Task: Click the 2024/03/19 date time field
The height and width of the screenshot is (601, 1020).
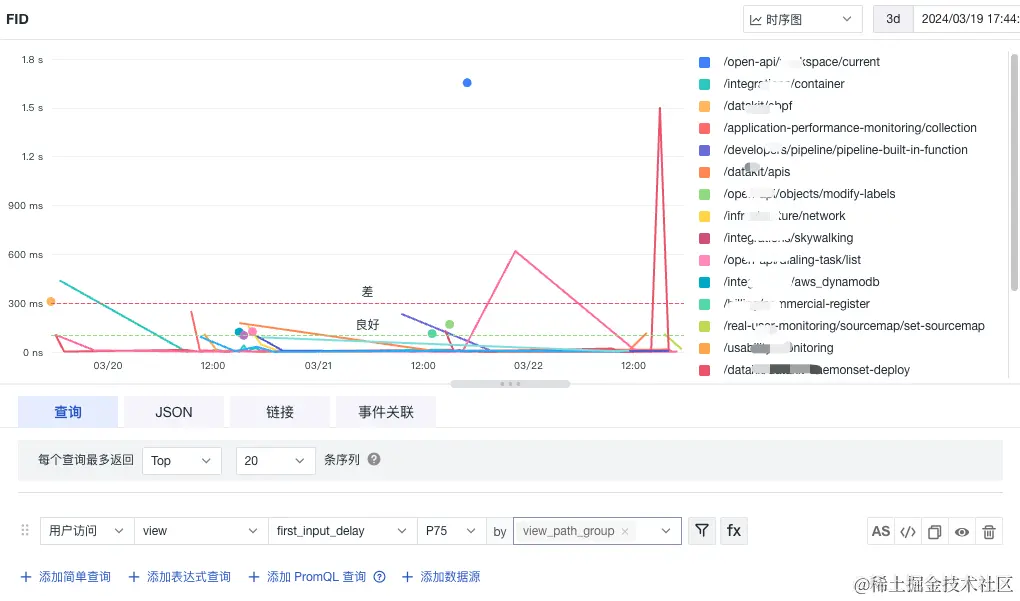Action: 967,19
